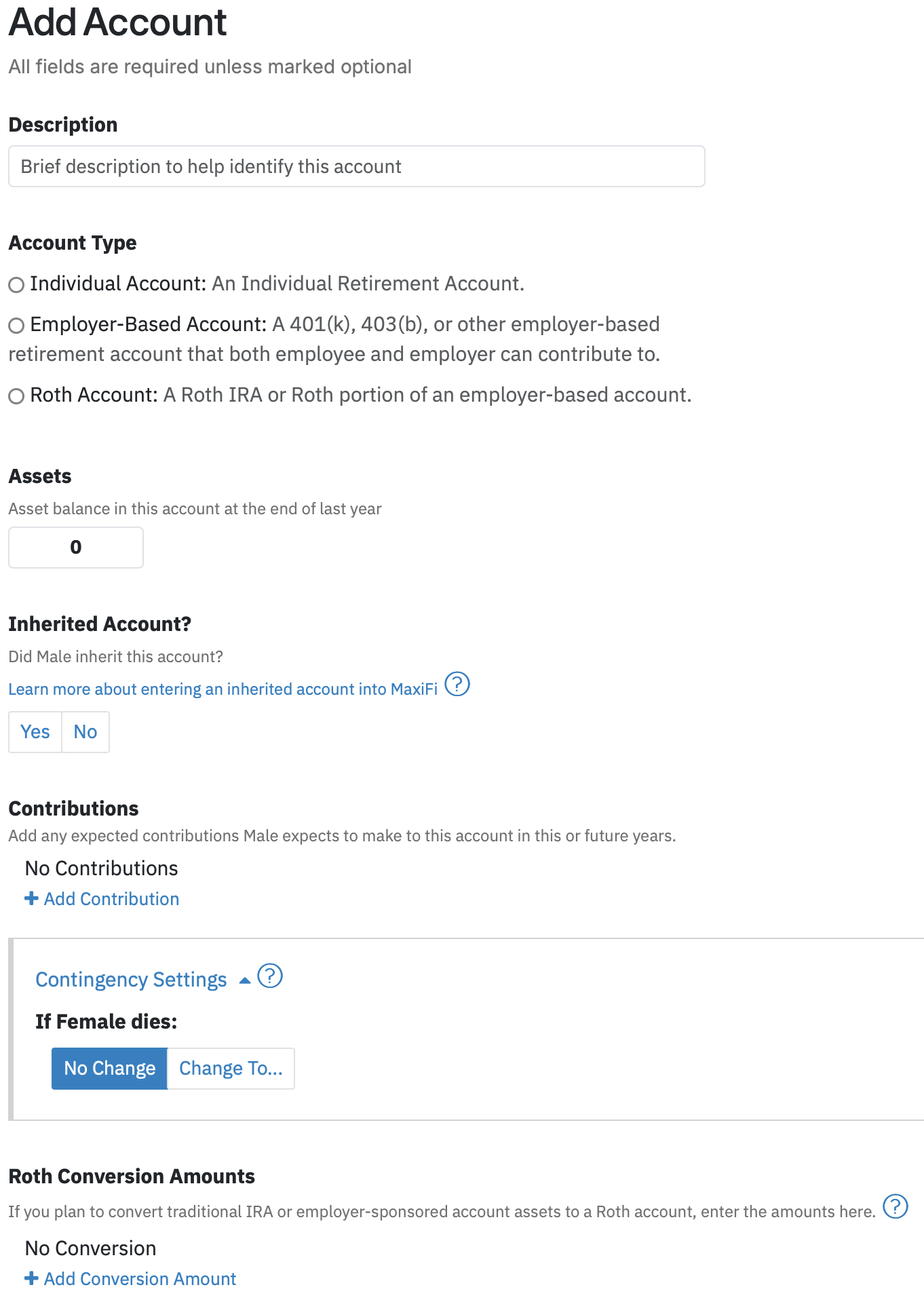Viewport: 924px width, 1300px height.
Task: Collapse Contingency Settings caret arrow
Action: [245, 980]
